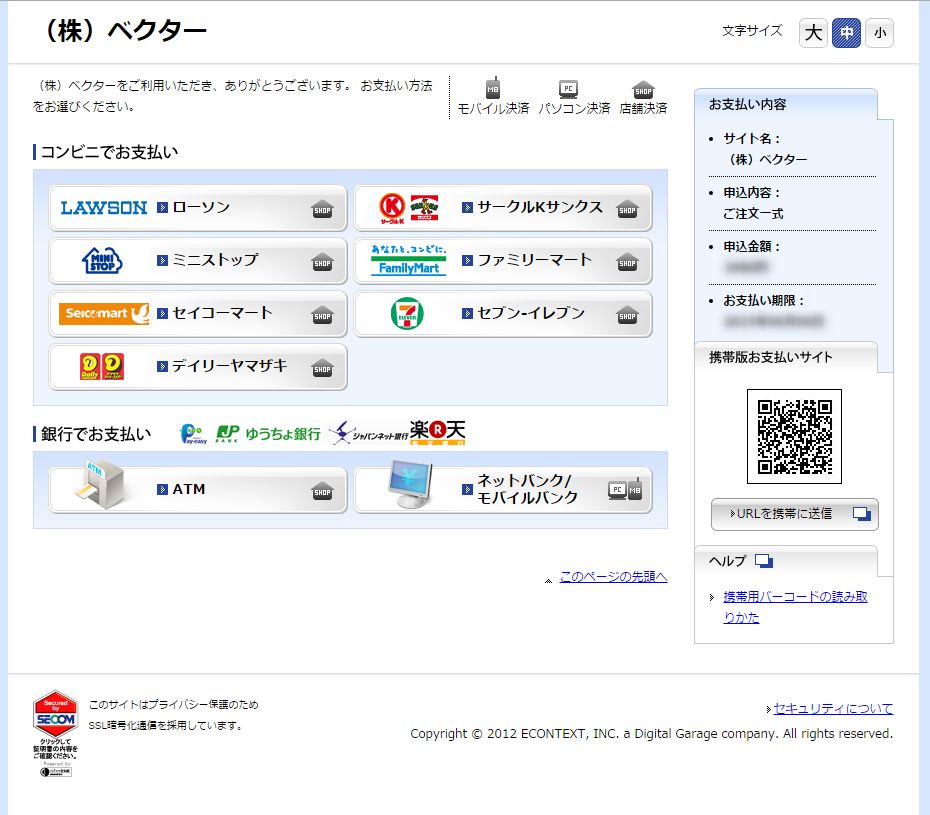Select the FamilyMart logo
Screen dimensions: 930x815
[x=409, y=260]
